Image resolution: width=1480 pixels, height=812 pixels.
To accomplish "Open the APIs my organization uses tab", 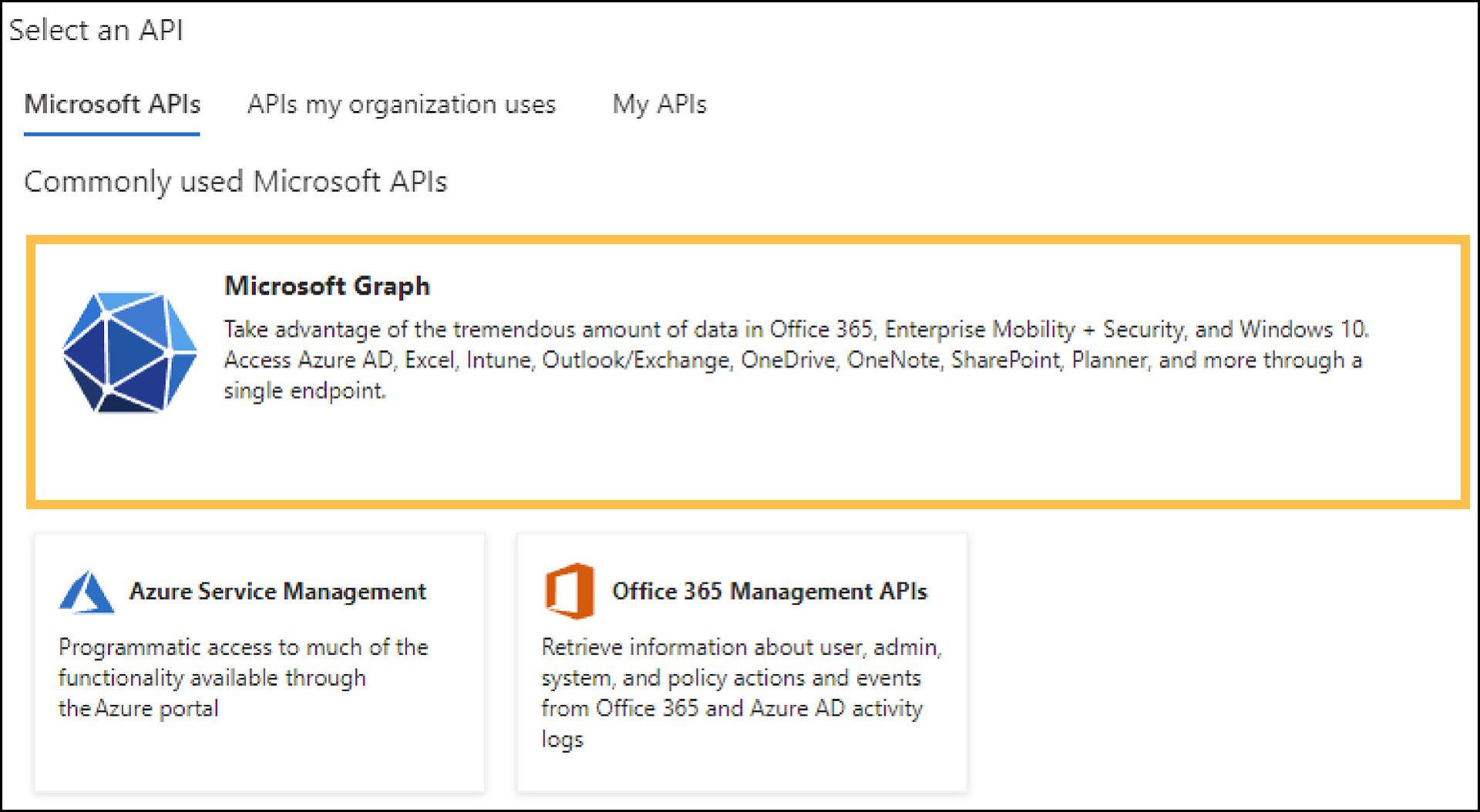I will (402, 105).
